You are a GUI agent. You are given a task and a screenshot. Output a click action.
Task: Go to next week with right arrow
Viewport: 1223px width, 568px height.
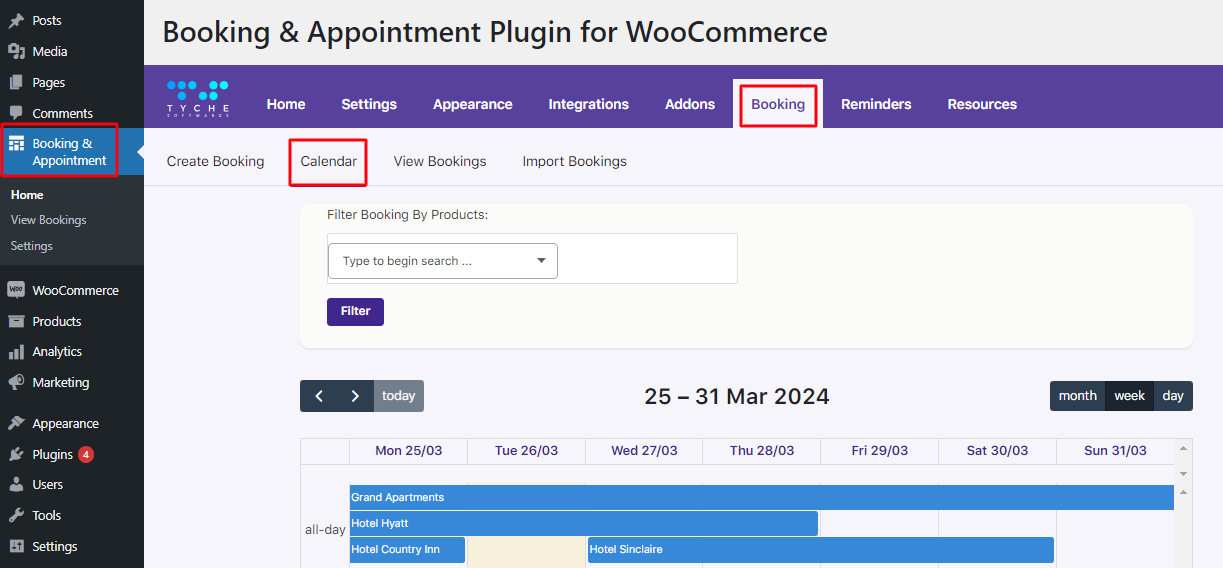pyautogui.click(x=355, y=396)
